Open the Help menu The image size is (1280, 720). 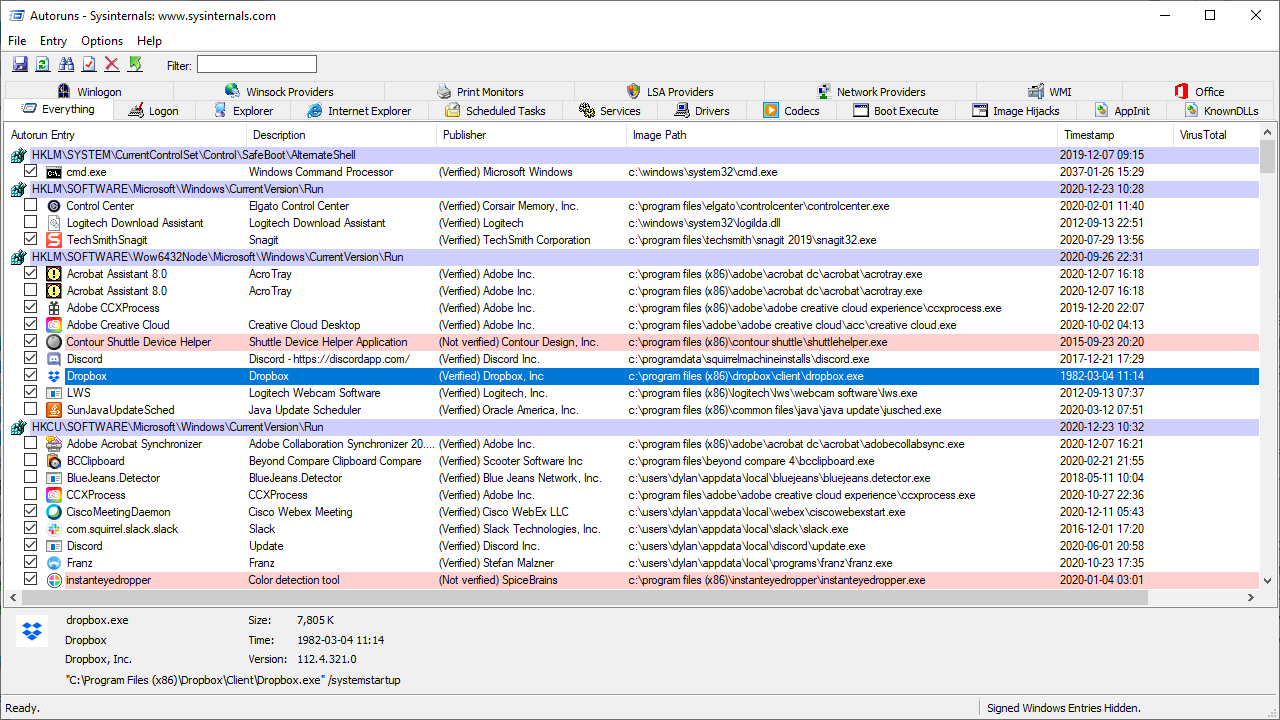(x=149, y=41)
